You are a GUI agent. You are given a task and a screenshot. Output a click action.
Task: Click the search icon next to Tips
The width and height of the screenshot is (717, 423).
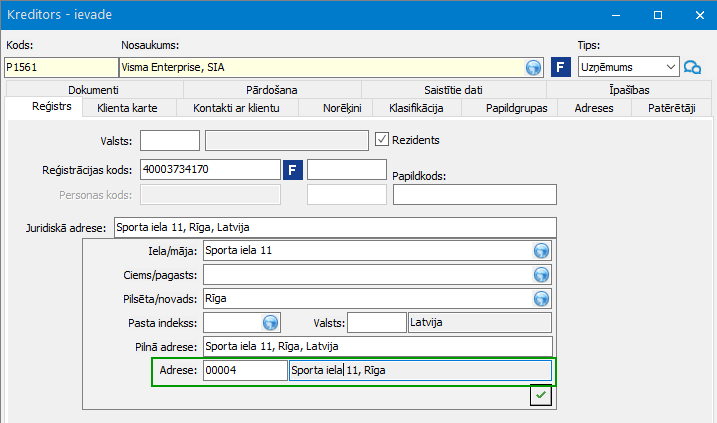click(x=692, y=68)
